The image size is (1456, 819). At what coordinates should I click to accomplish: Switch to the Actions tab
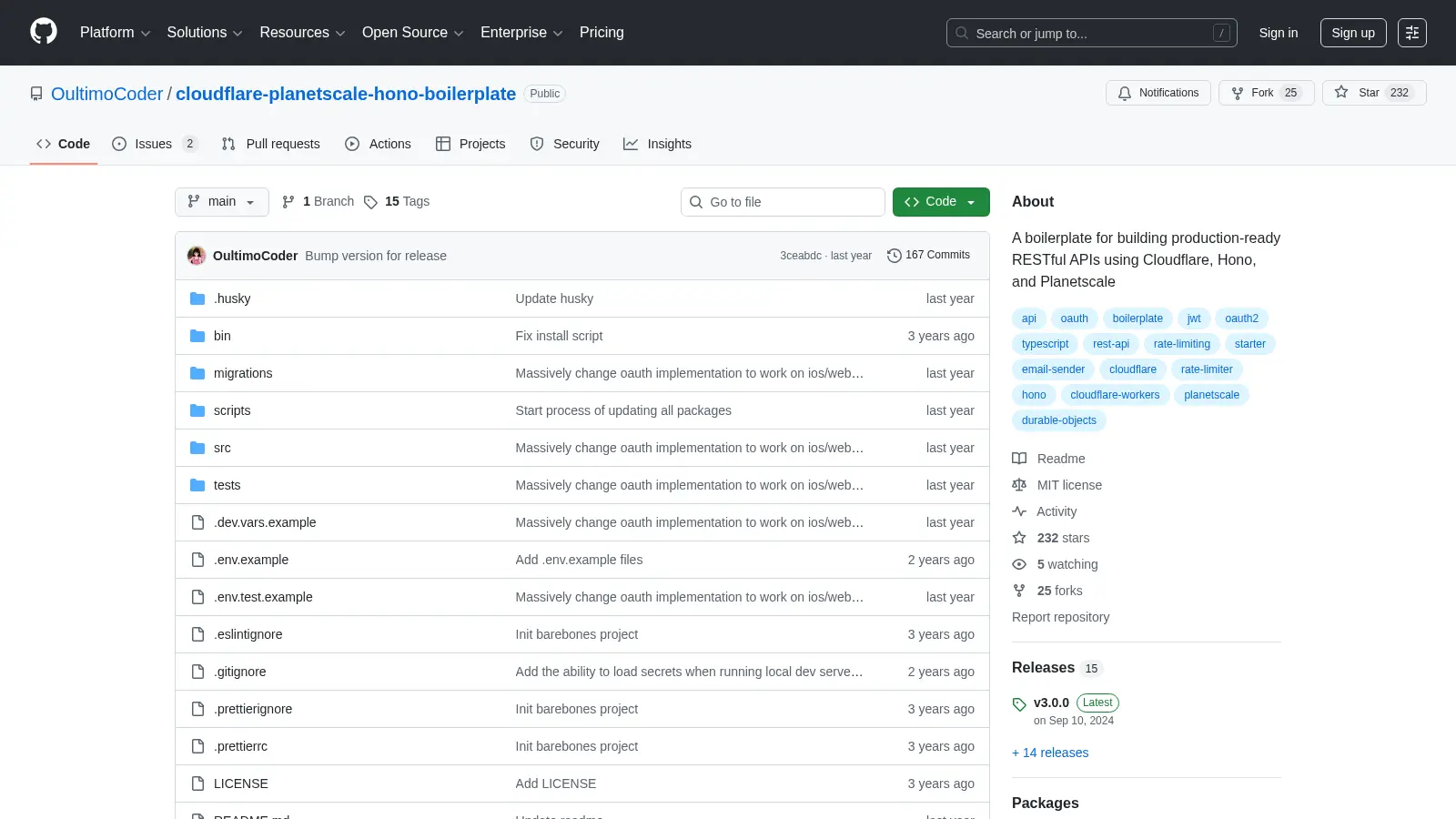pyautogui.click(x=378, y=144)
